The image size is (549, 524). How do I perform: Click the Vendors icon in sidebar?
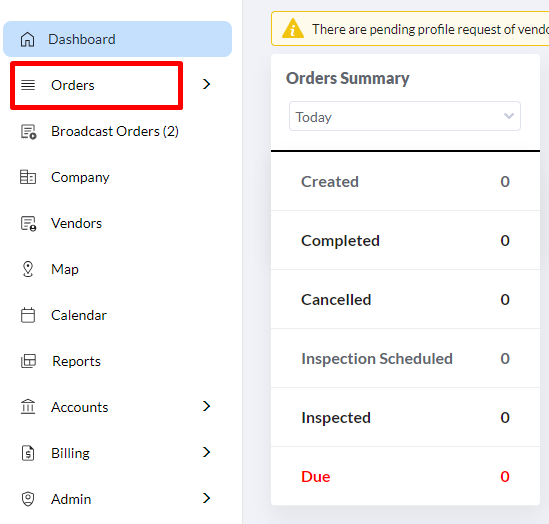pyautogui.click(x=28, y=224)
